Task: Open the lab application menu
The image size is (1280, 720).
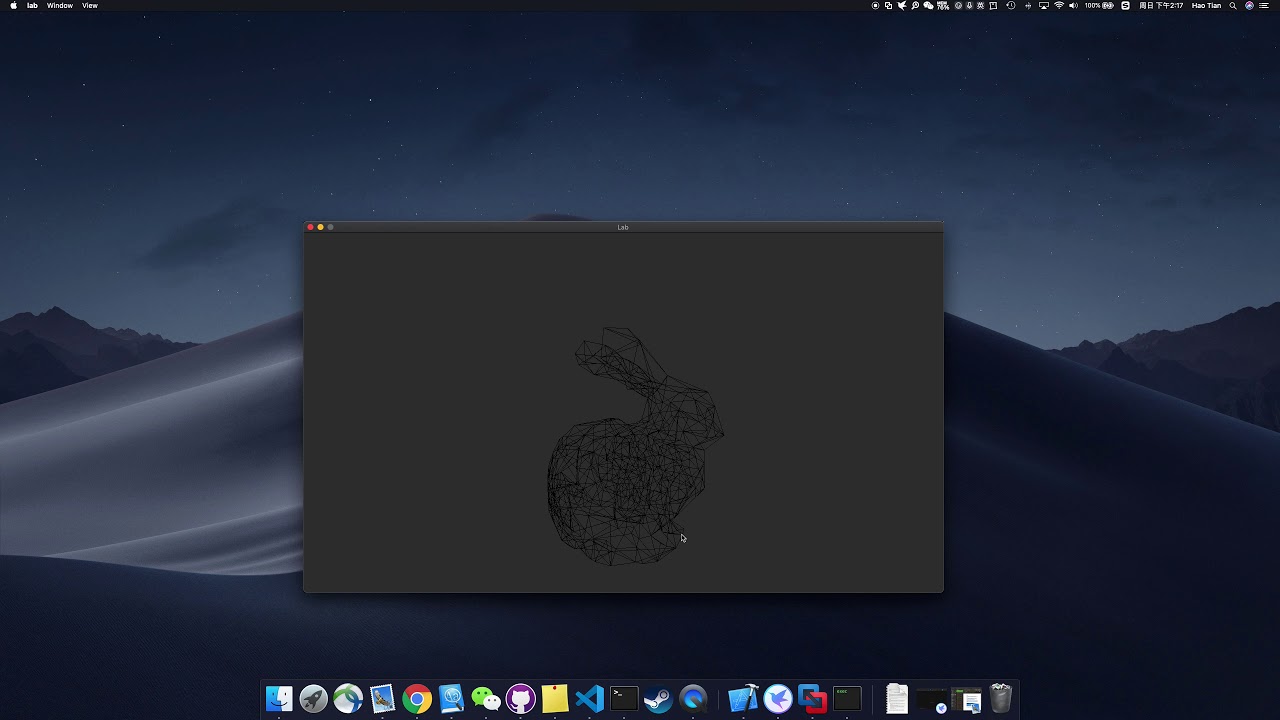Action: 32,5
